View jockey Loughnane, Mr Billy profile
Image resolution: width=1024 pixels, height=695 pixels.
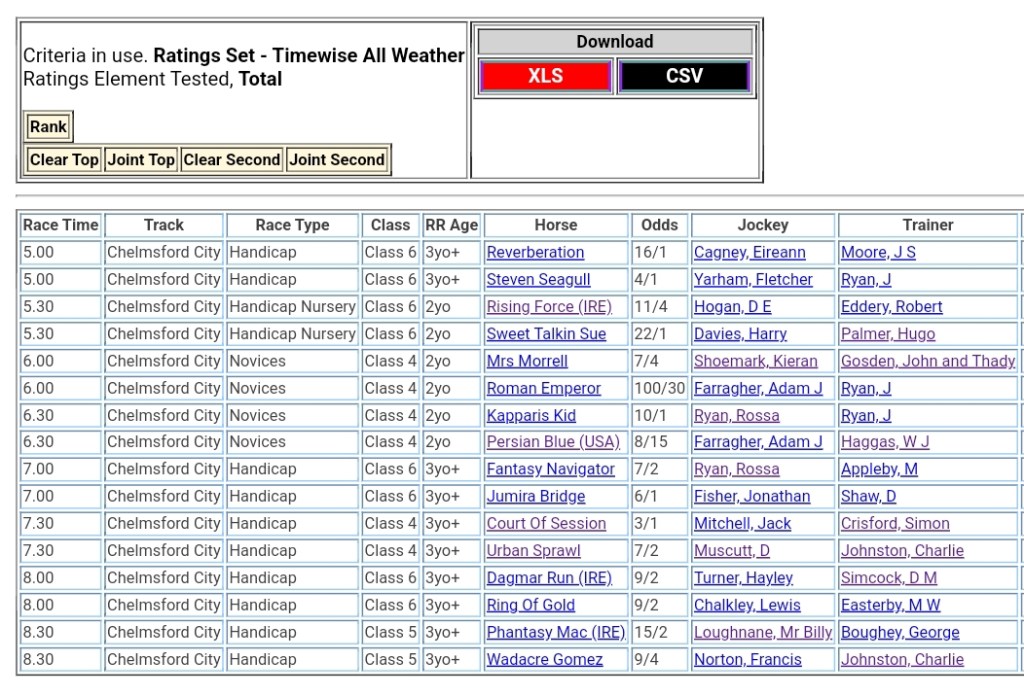(x=762, y=632)
